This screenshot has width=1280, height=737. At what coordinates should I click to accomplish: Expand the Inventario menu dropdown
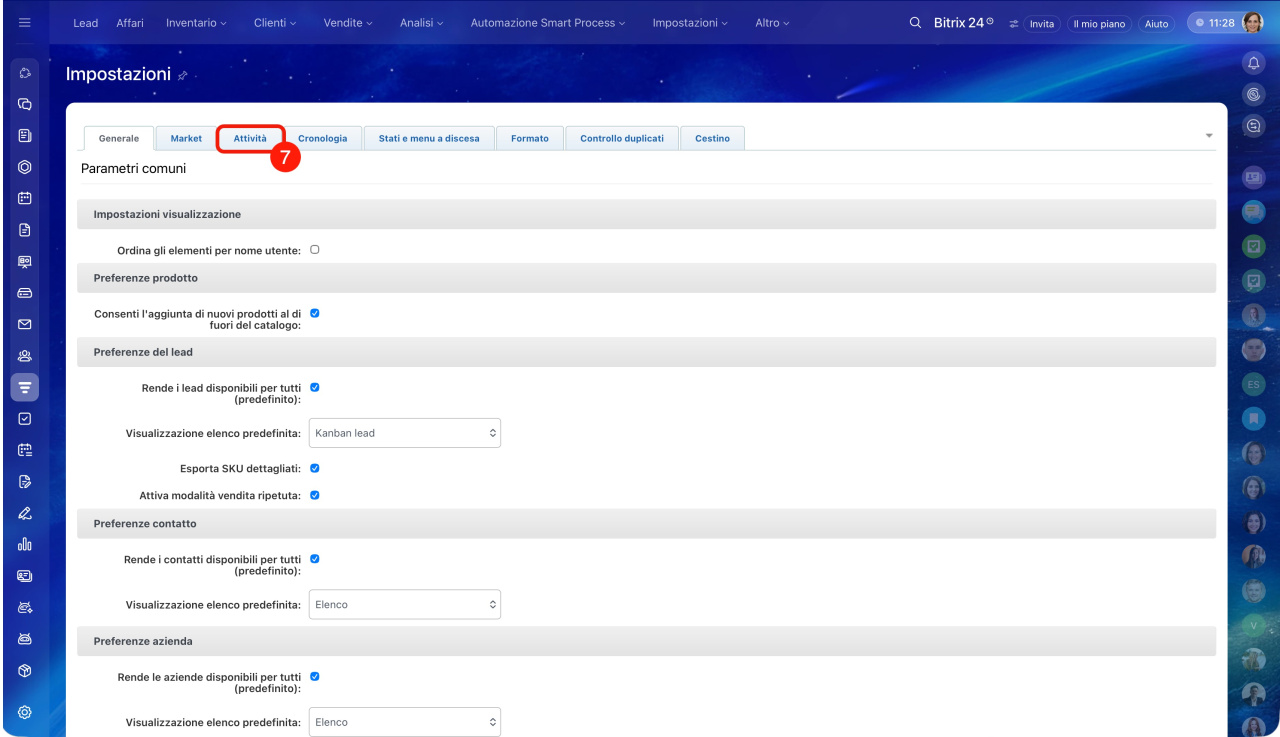(196, 23)
